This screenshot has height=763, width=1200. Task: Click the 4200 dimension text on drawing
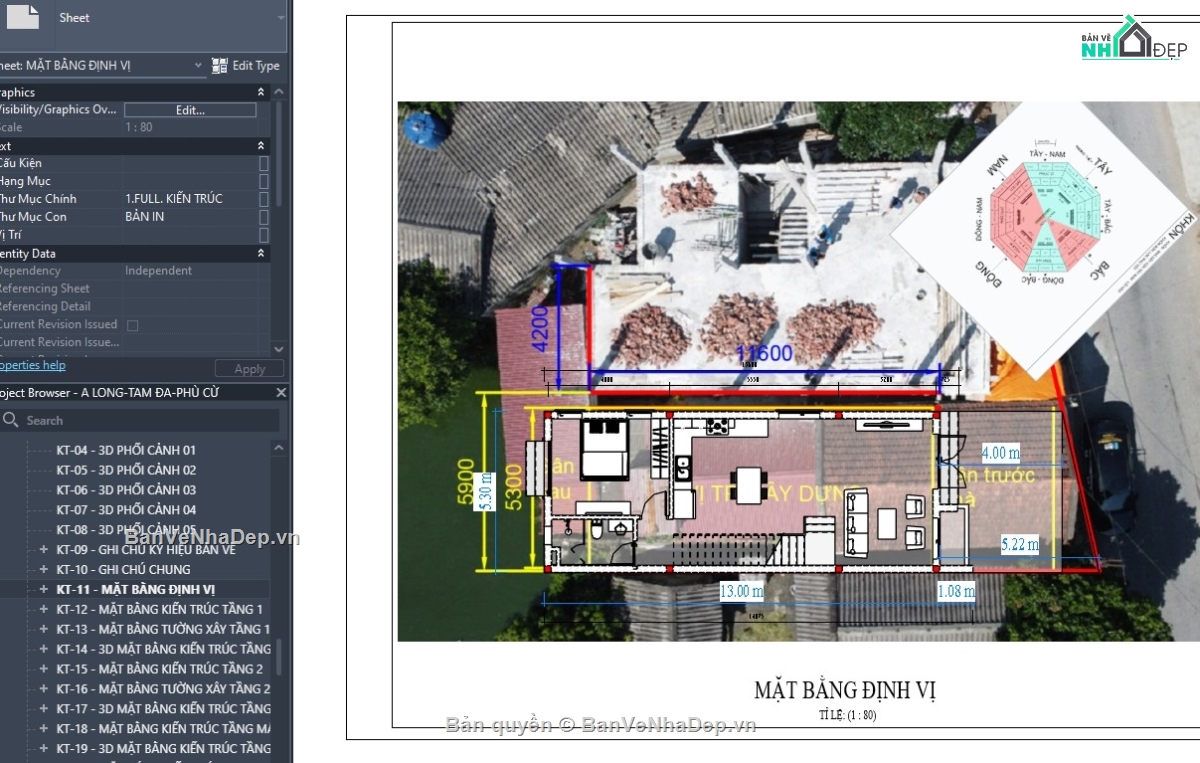pos(538,327)
